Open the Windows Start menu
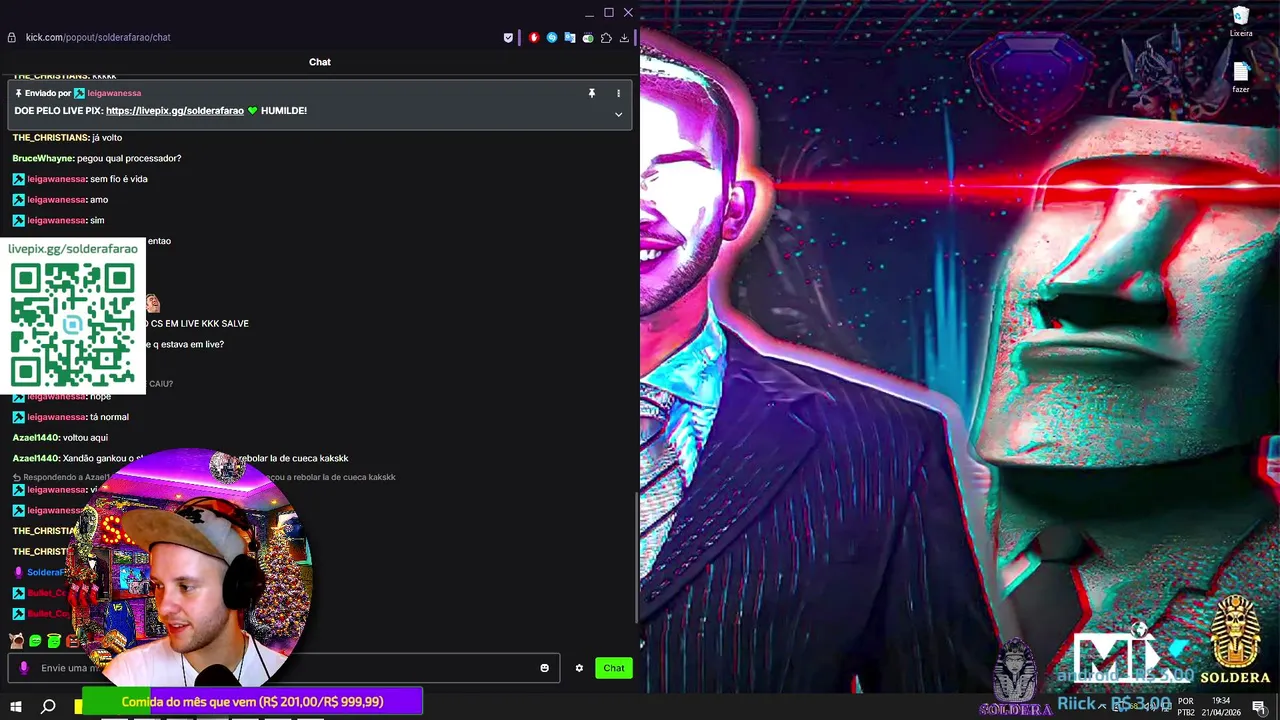This screenshot has width=1280, height=720. (16, 707)
